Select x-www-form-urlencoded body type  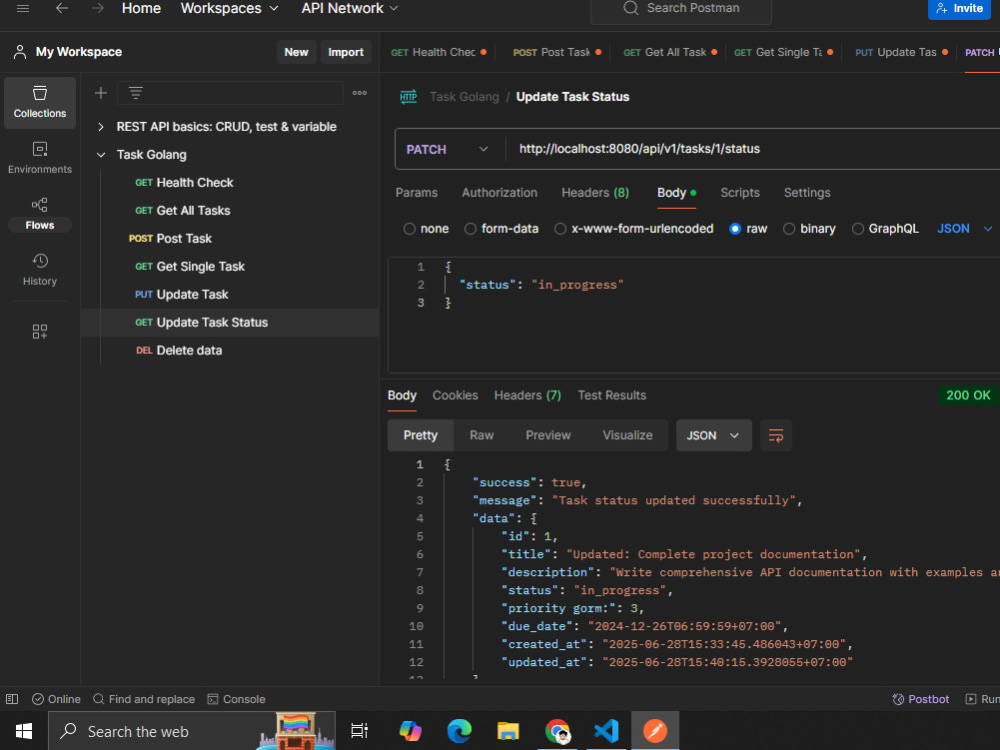[560, 229]
